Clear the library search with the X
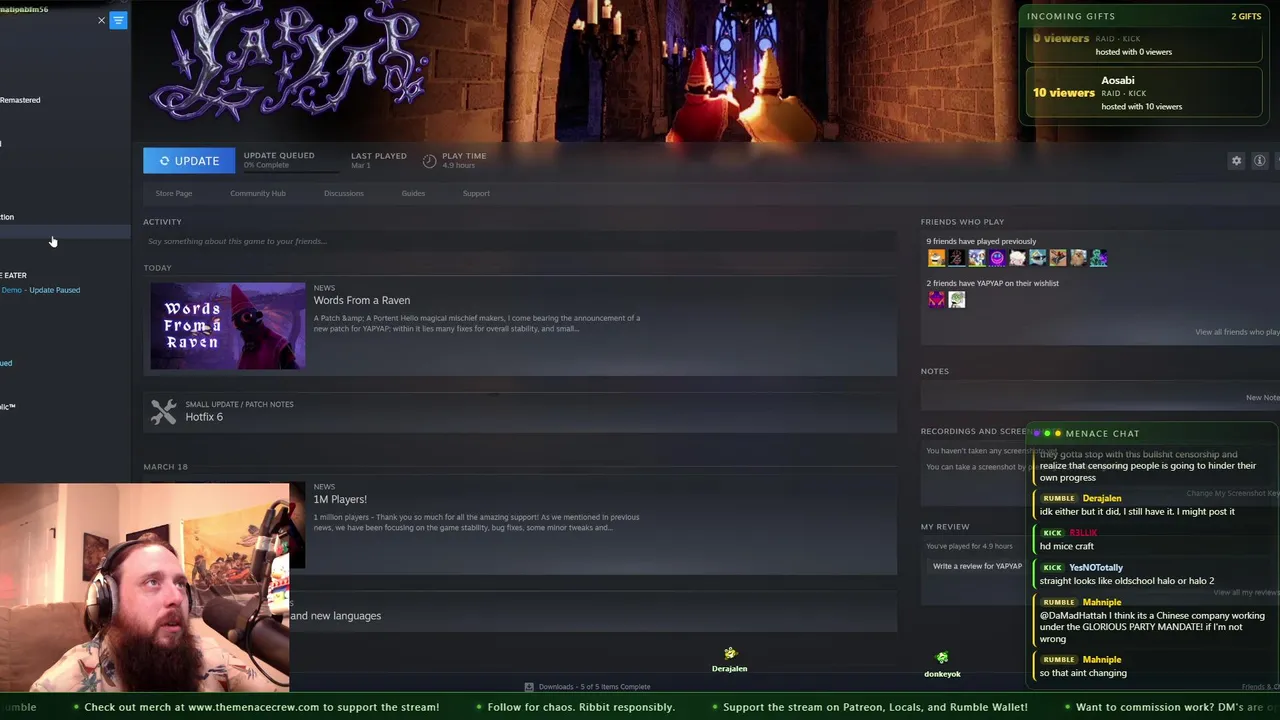This screenshot has width=1280, height=720. (101, 20)
